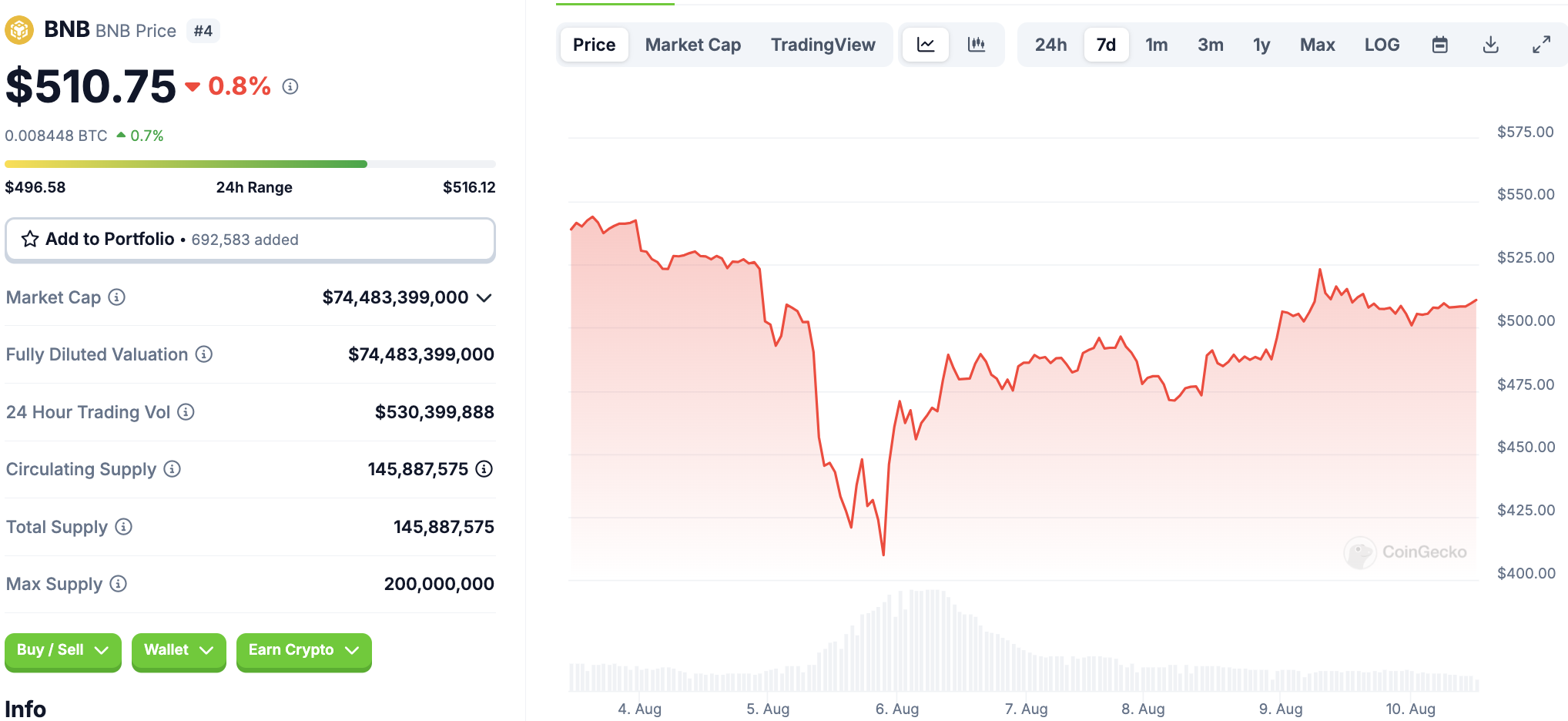Open the Wallet dropdown button

coord(179,650)
